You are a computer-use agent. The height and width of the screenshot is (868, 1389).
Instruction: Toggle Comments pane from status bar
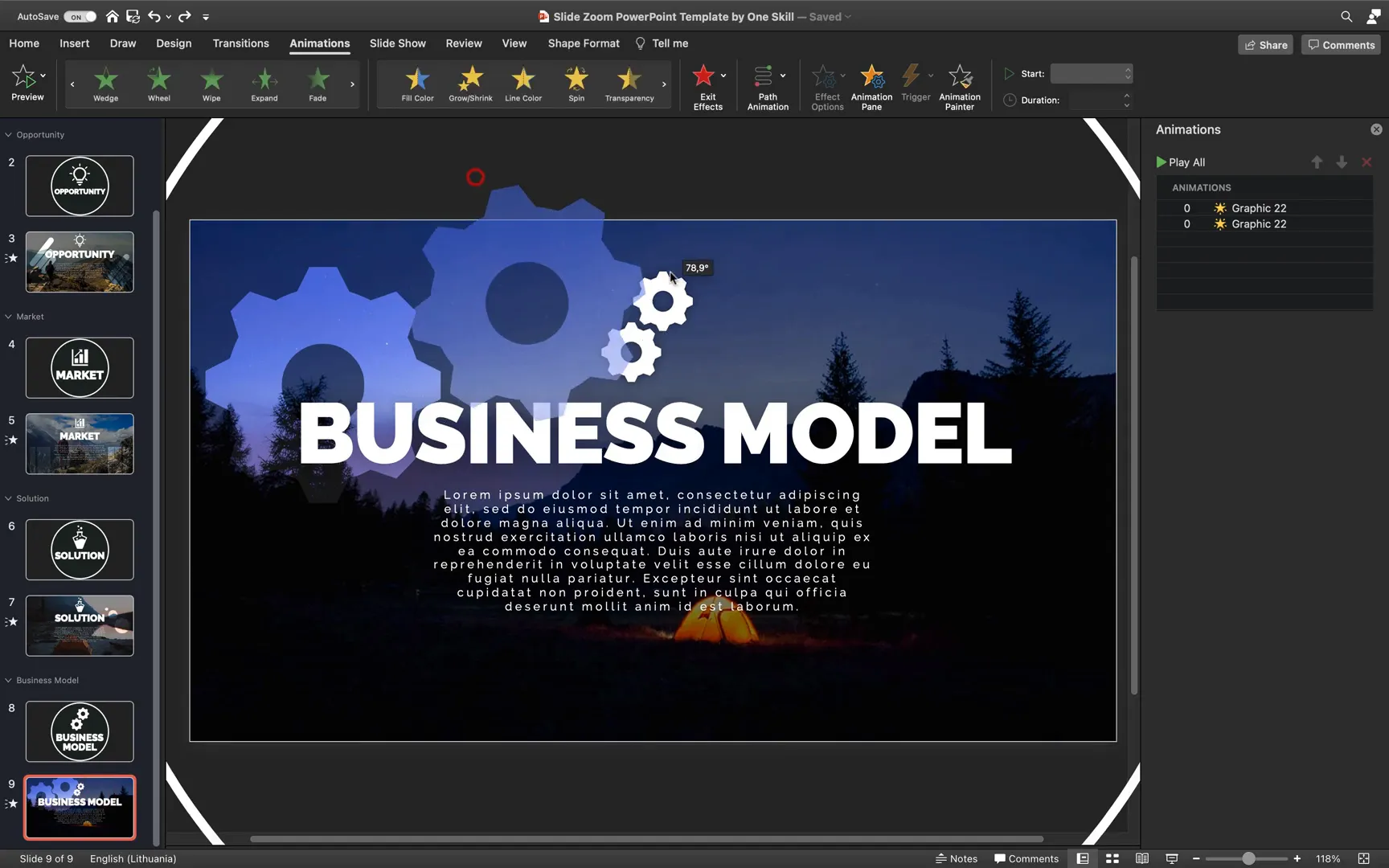1026,858
